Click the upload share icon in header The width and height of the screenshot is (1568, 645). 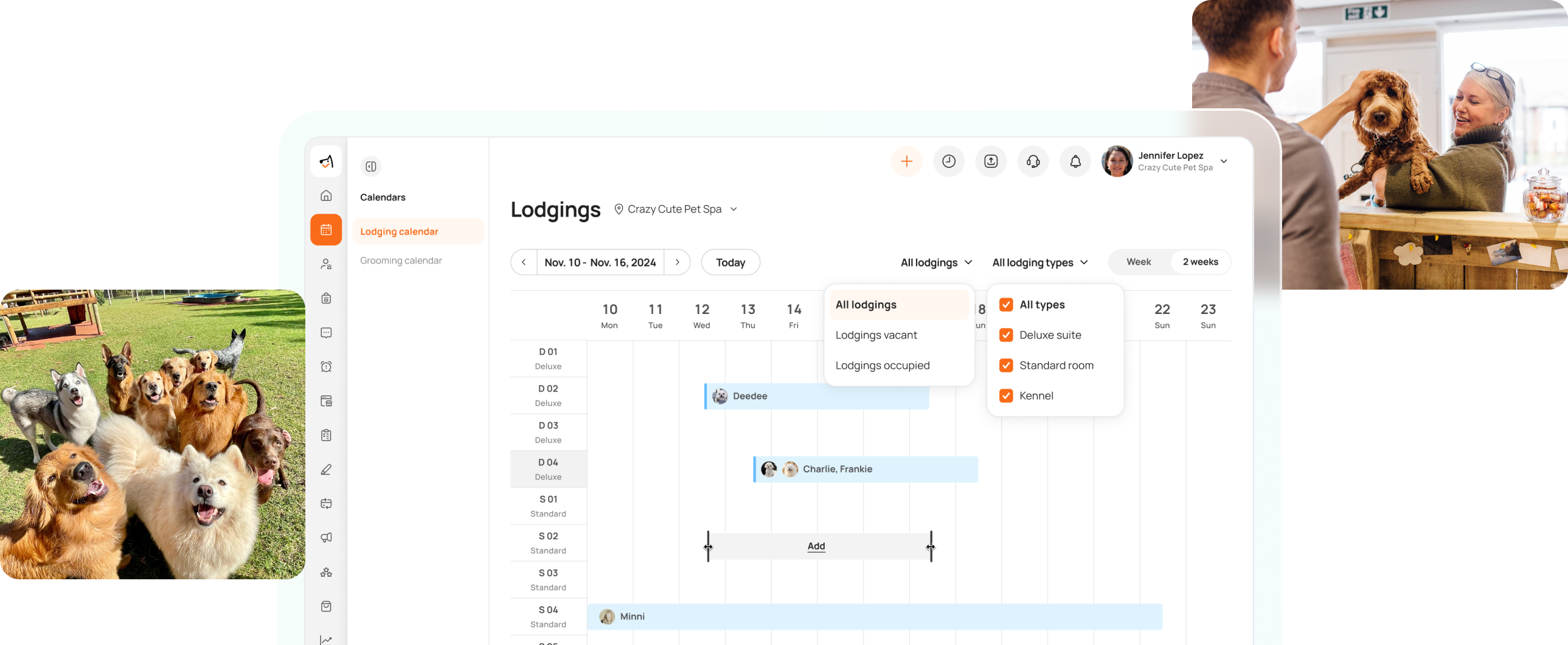tap(990, 161)
